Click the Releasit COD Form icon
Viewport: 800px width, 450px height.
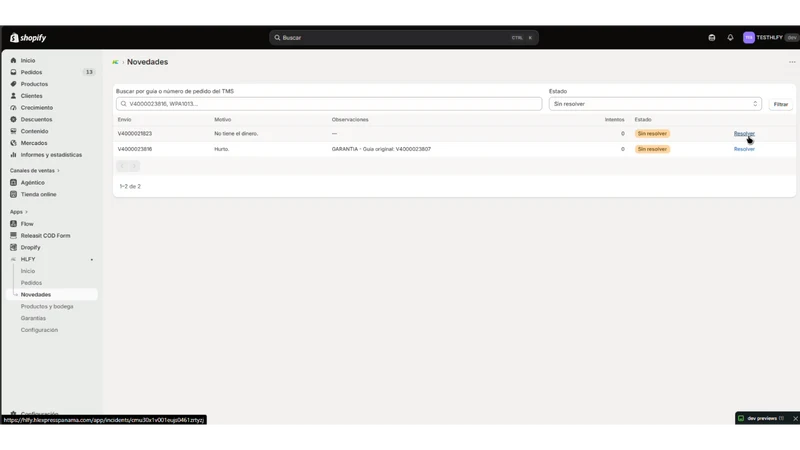coord(13,235)
